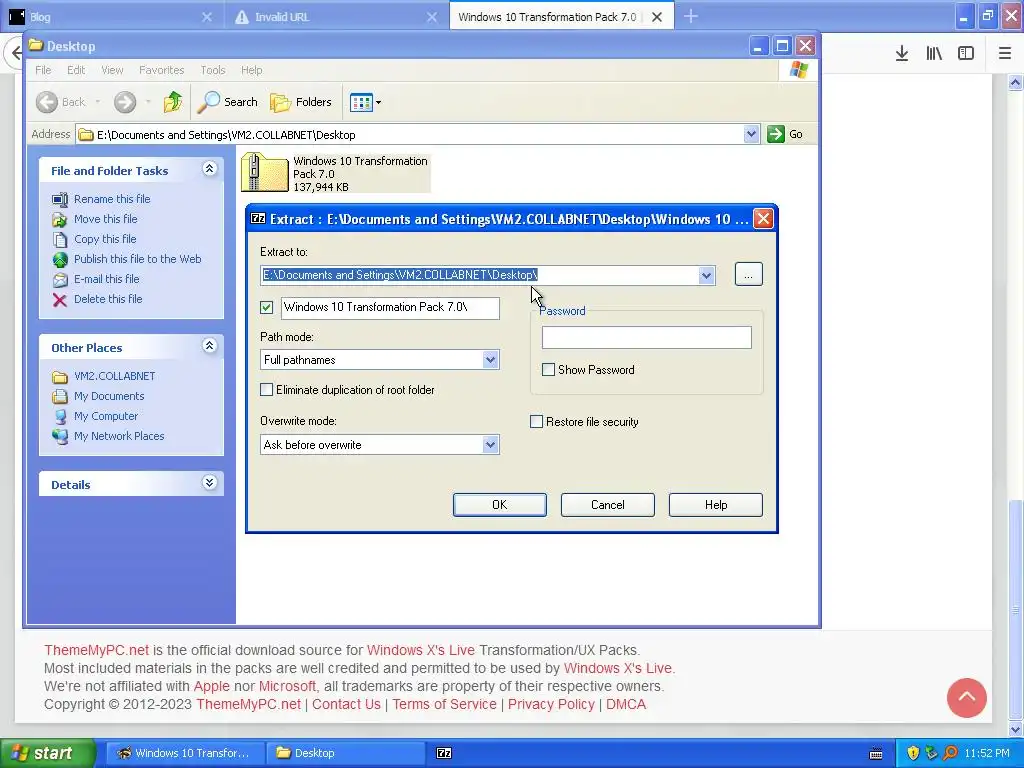The height and width of the screenshot is (768, 1024).
Task: Open VM2.COLLABNET folder in Other Places
Action: (x=114, y=376)
